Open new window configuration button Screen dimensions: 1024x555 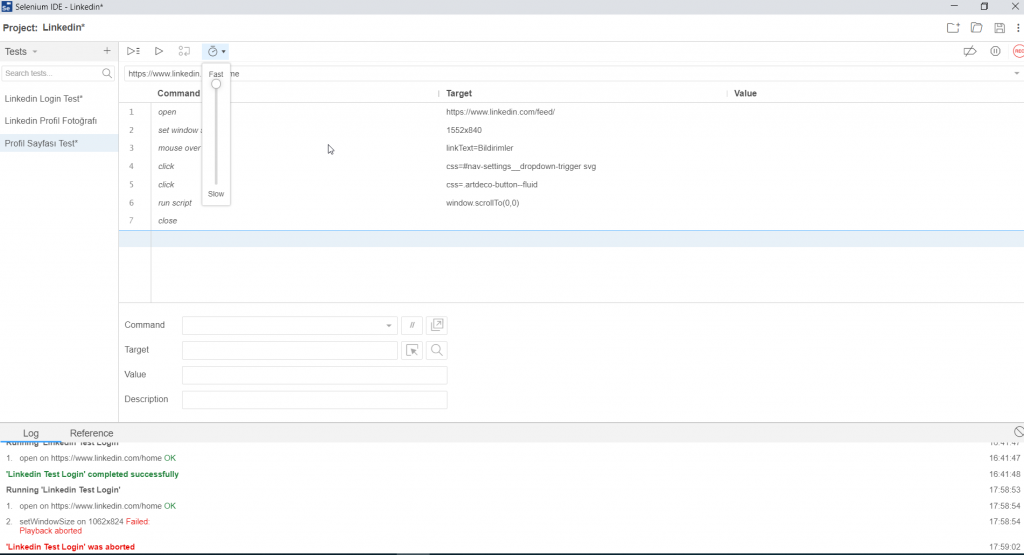pyautogui.click(x=437, y=325)
